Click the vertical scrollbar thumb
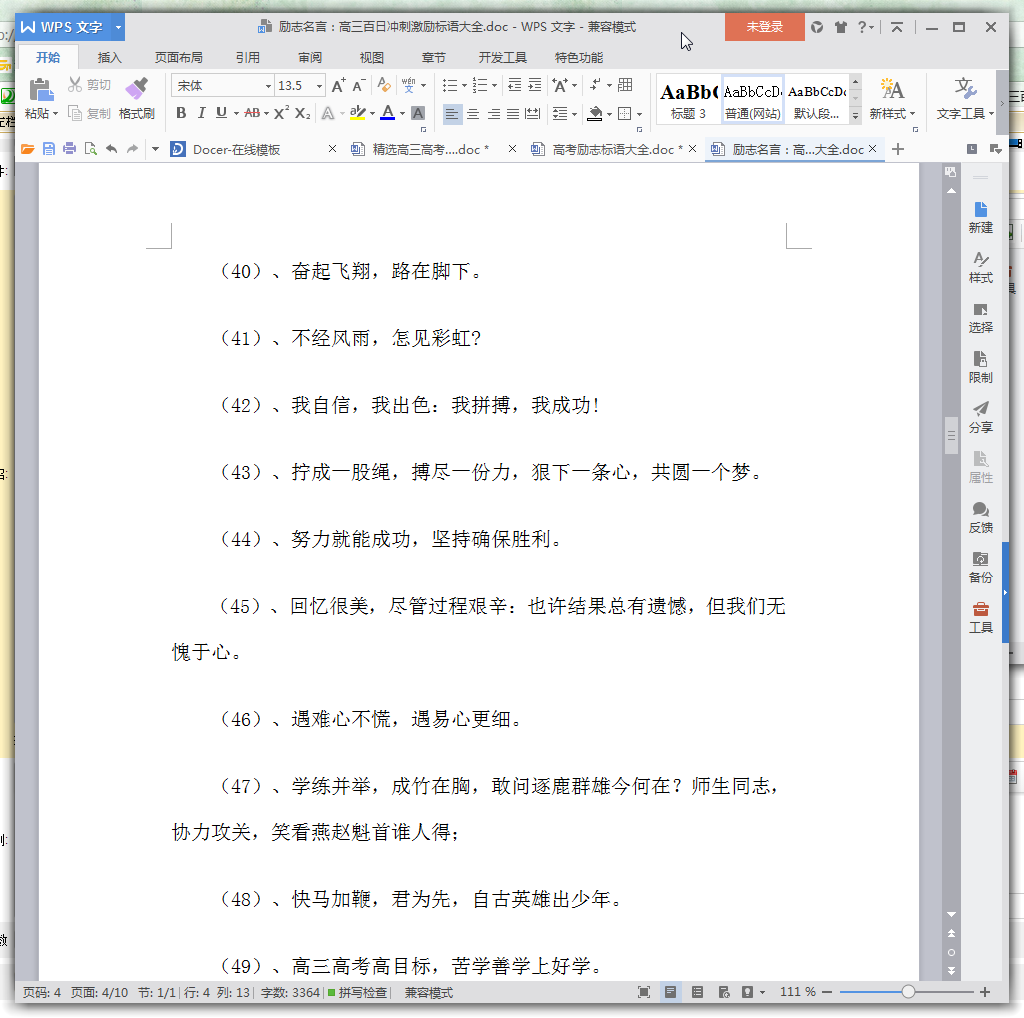Screen dimensions: 1024x1018 (951, 436)
